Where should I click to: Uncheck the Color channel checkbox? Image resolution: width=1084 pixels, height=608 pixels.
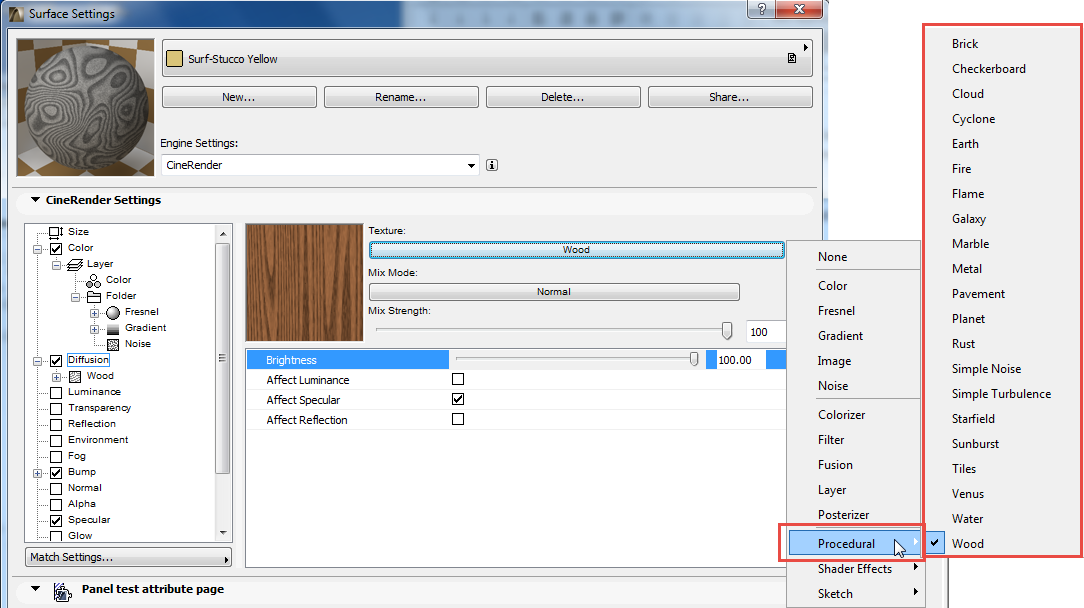tap(56, 248)
